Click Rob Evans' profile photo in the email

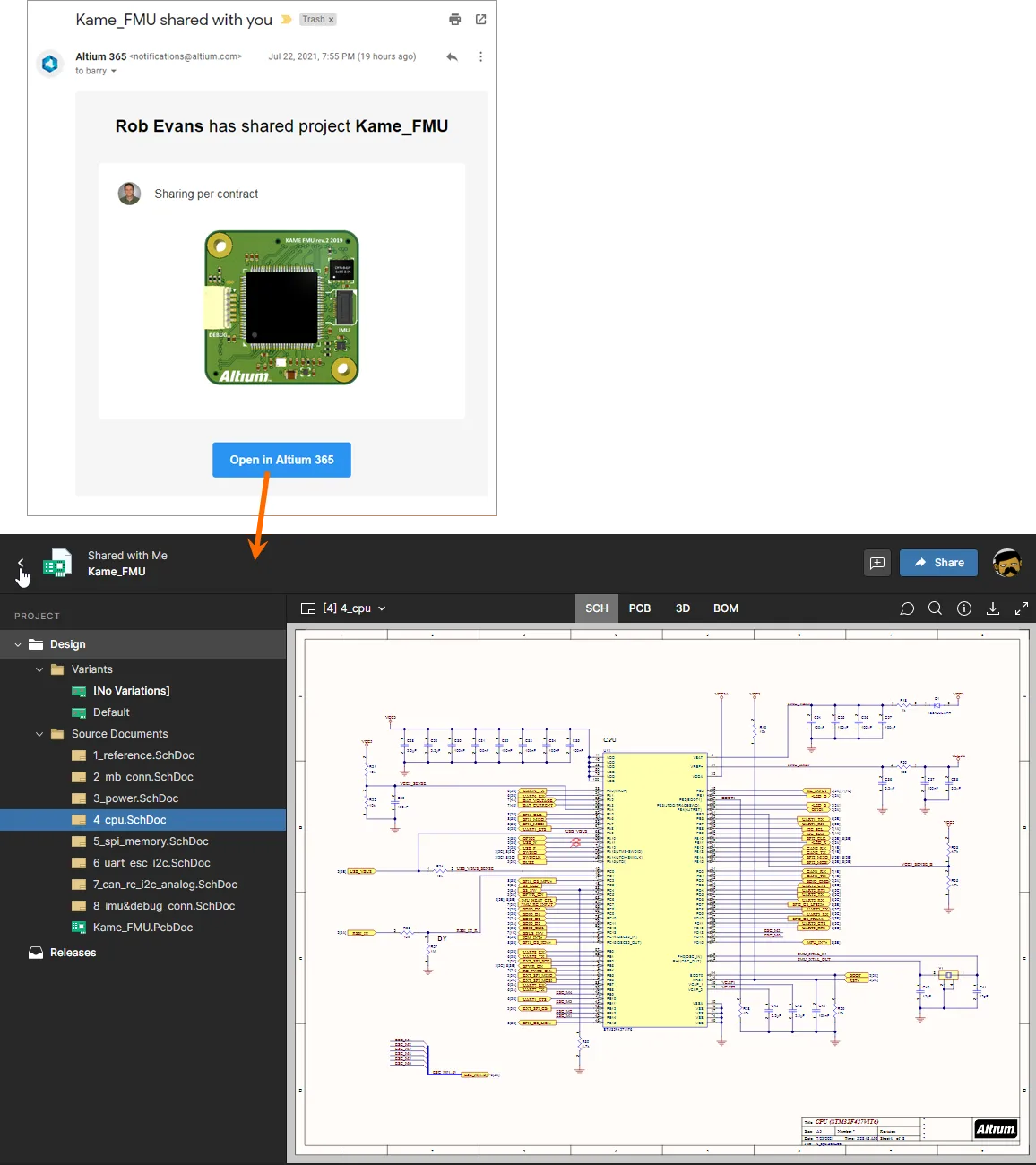[129, 194]
